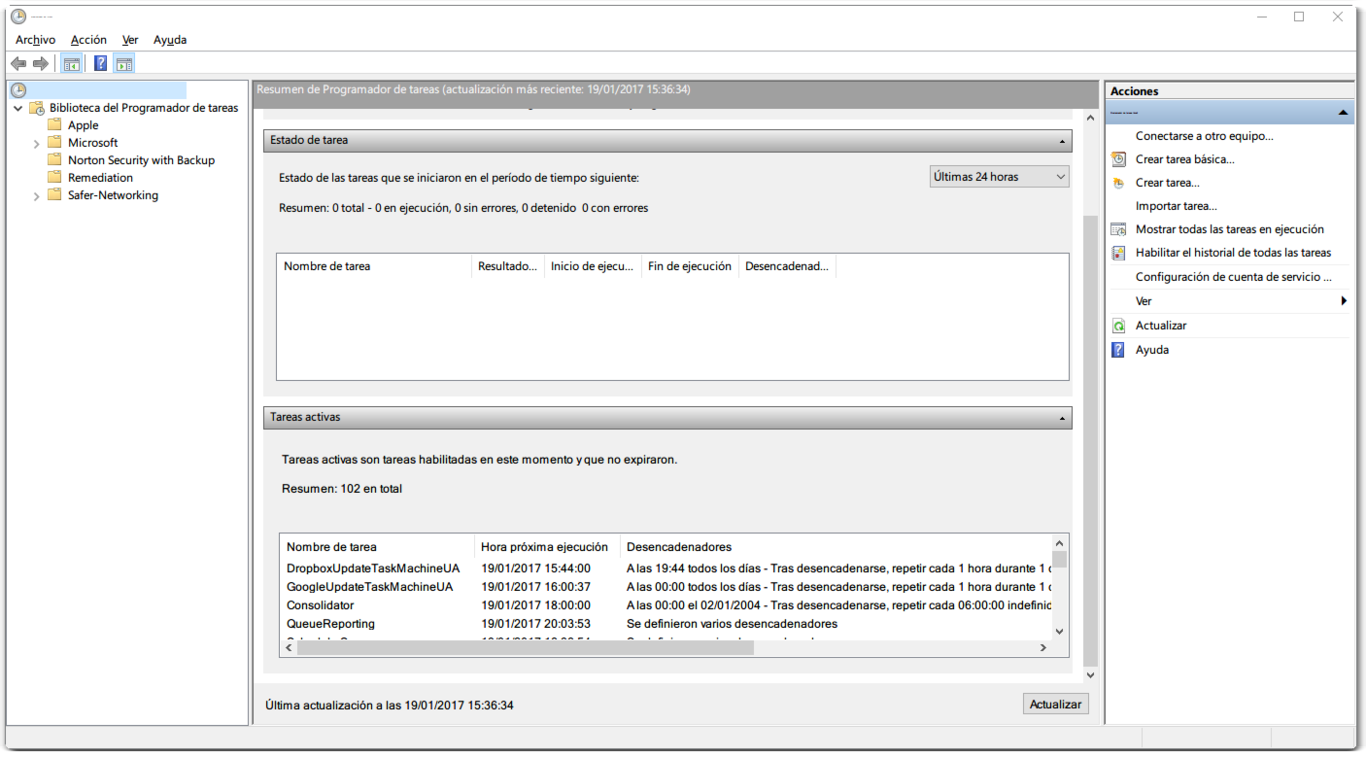Open the Archivo menu

[35, 40]
